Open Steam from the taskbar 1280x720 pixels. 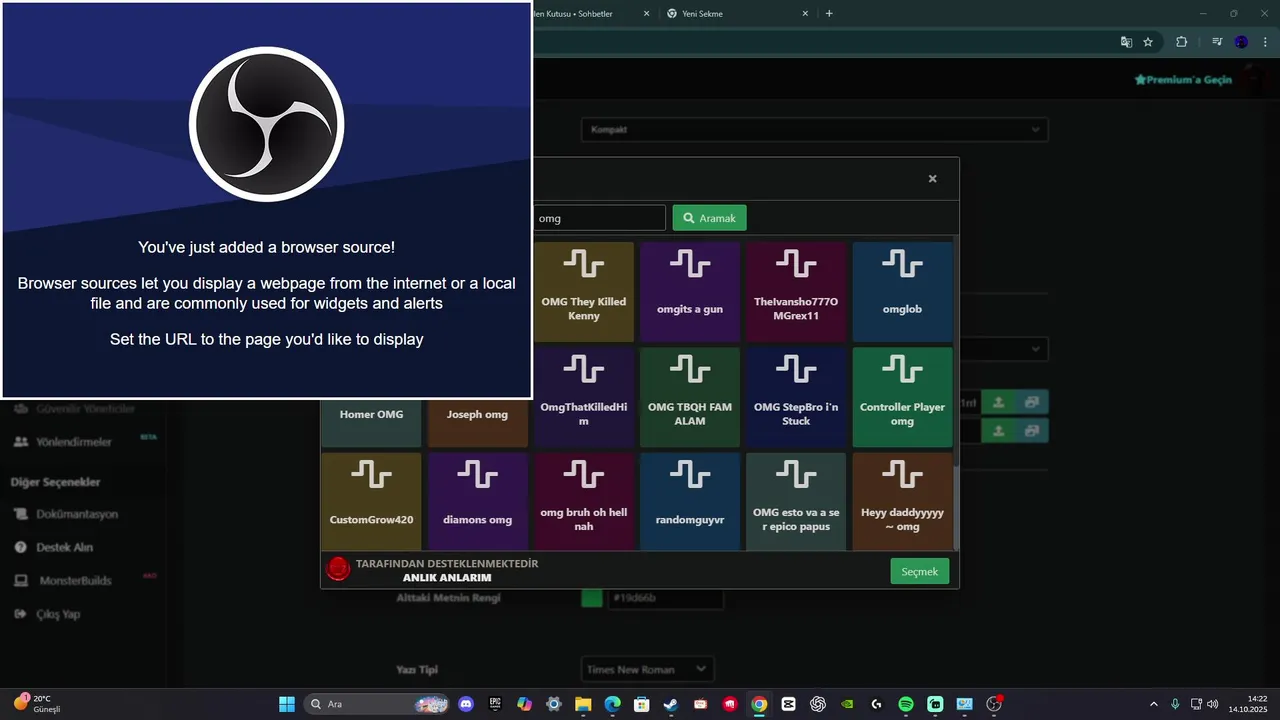pos(671,704)
